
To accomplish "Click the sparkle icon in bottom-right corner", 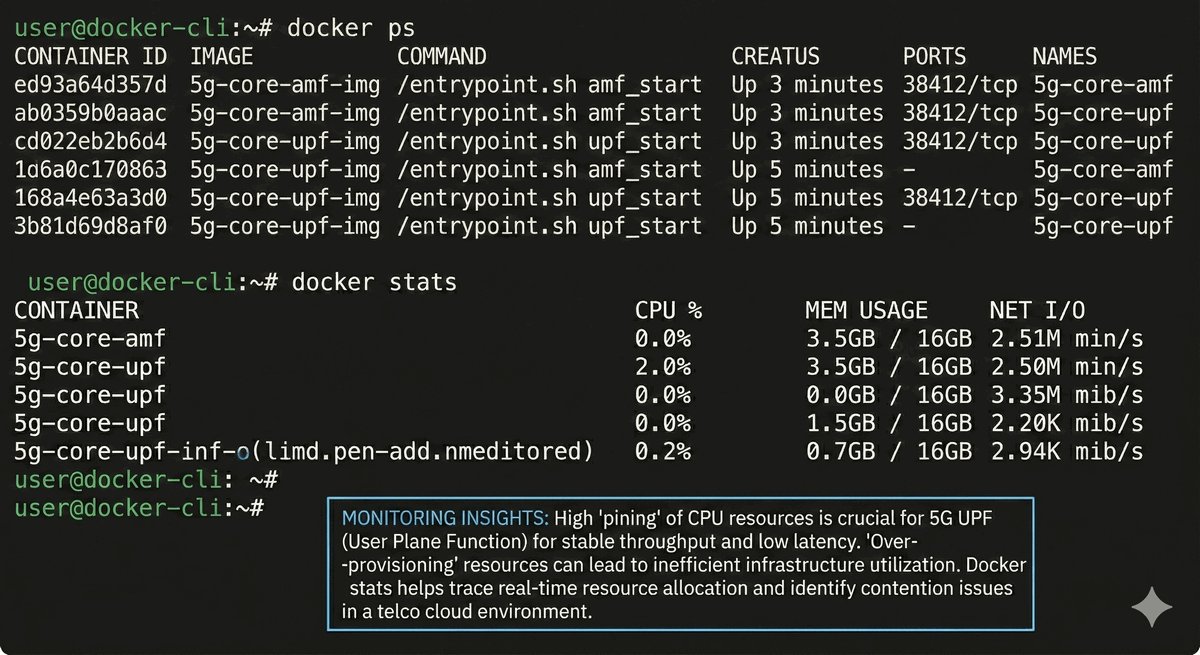I will tap(1151, 608).
